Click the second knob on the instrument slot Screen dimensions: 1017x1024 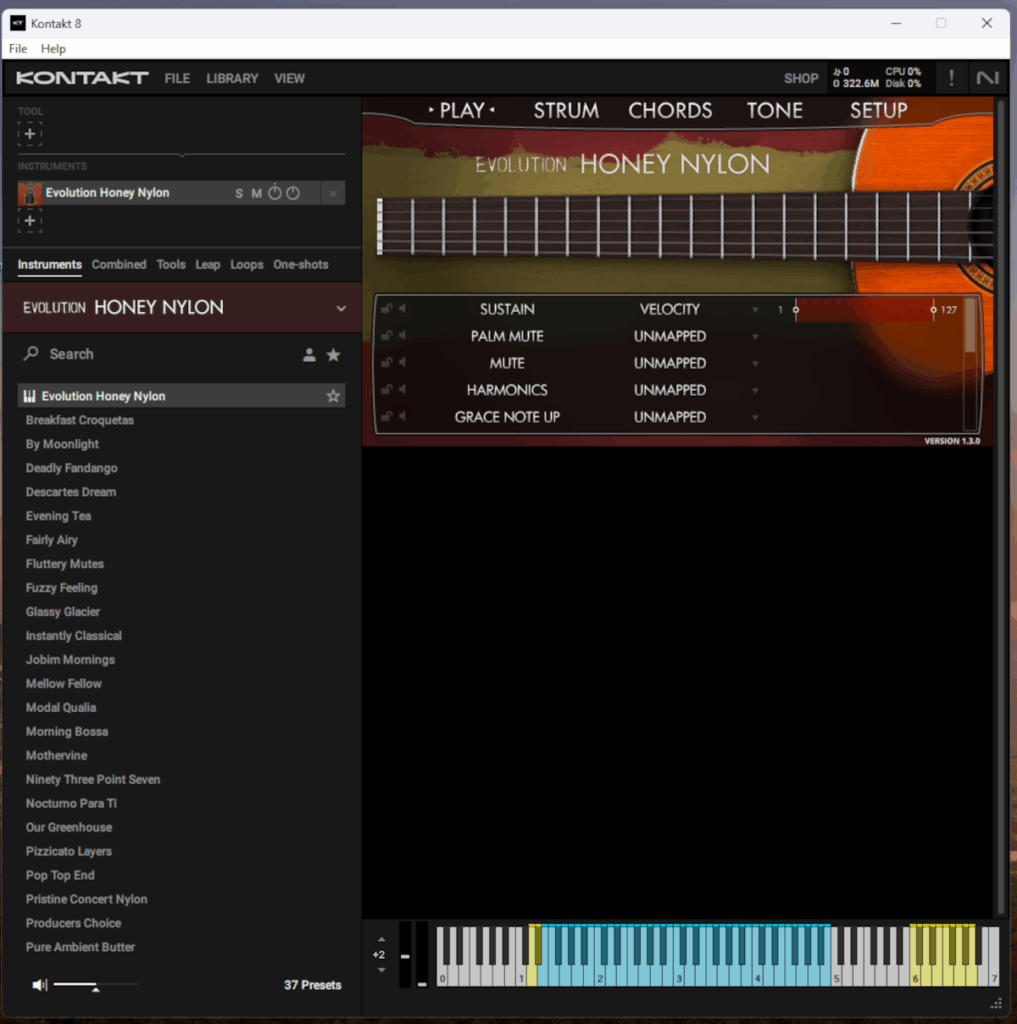click(293, 193)
